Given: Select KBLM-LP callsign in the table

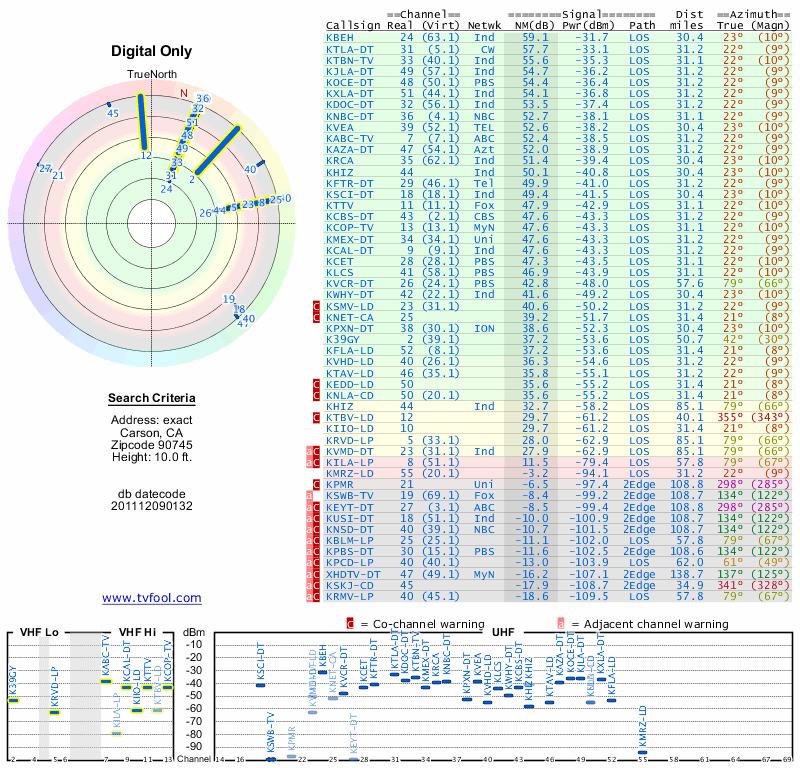Looking at the screenshot, I should pos(349,540).
